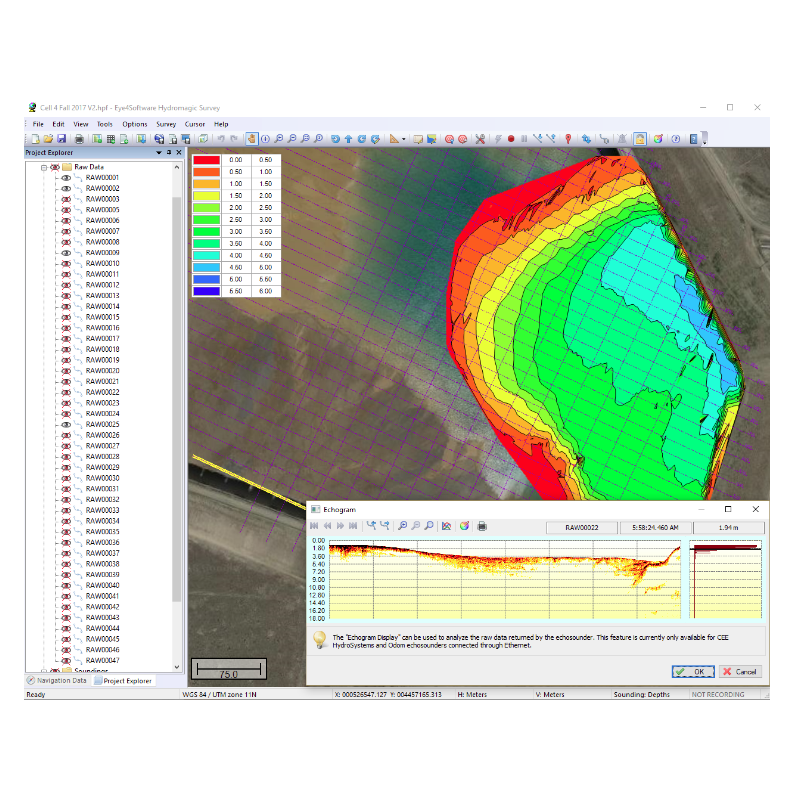The image size is (800, 800).
Task: Collapse the Raw Data tree node
Action: tap(44, 167)
